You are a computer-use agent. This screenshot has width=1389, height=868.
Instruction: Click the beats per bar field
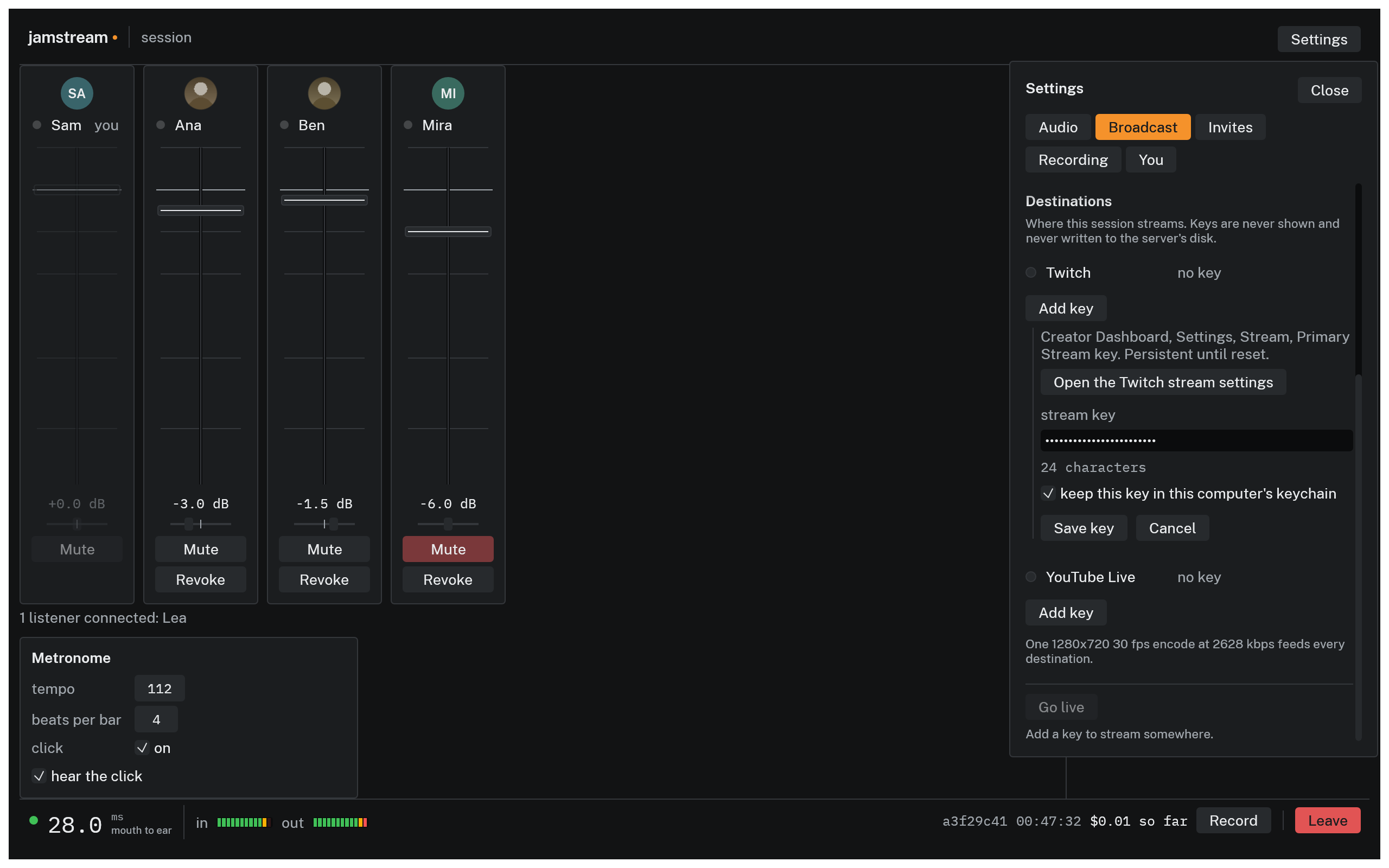[x=156, y=719]
